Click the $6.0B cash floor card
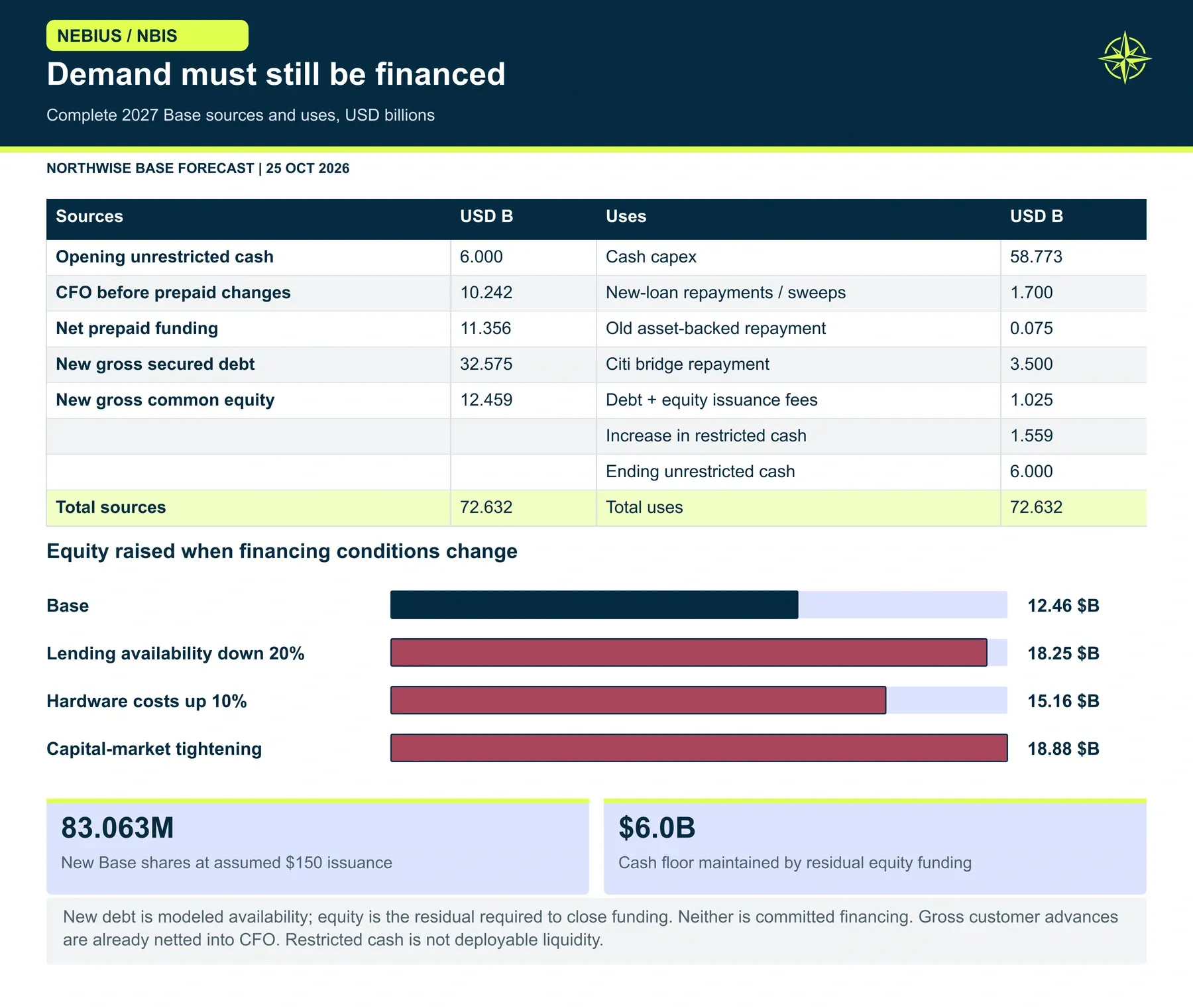The height and width of the screenshot is (1008, 1193). coord(875,846)
